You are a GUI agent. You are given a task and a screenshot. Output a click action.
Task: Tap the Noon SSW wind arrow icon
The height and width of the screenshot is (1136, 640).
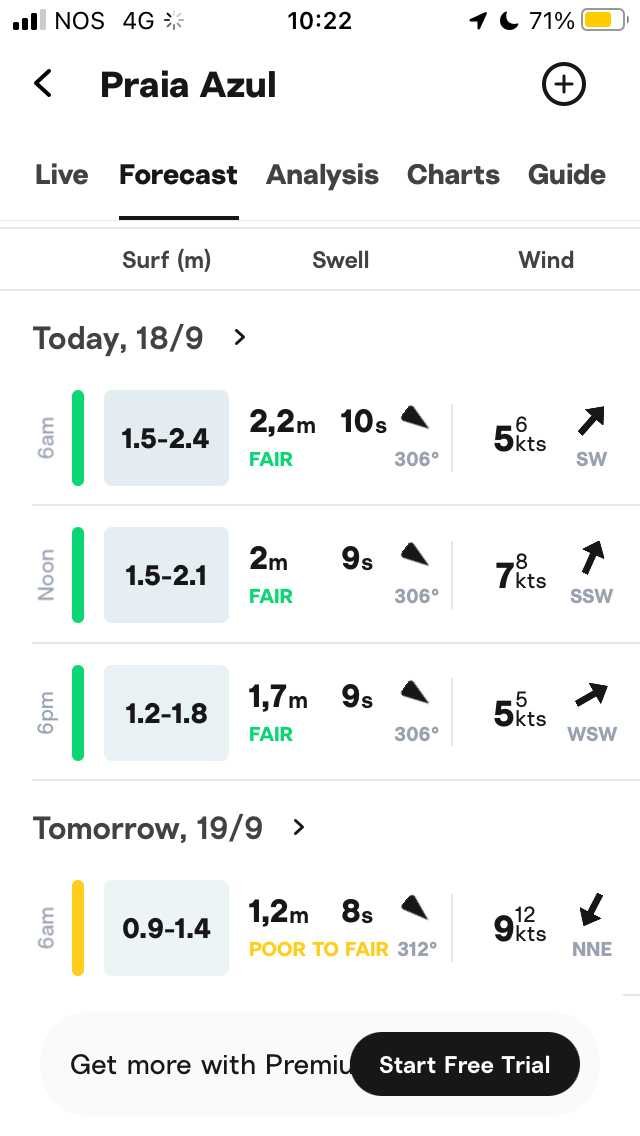[x=591, y=557]
